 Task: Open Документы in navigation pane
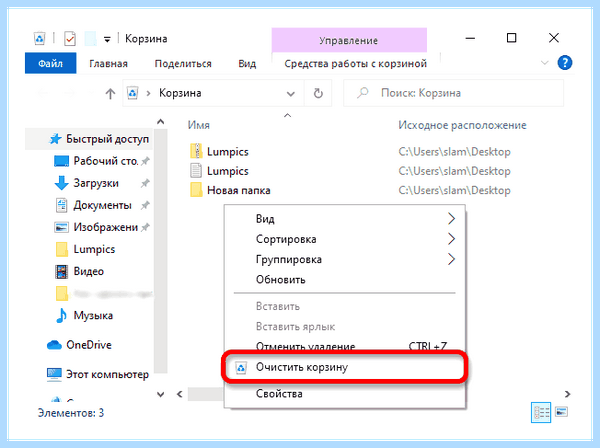(x=102, y=205)
